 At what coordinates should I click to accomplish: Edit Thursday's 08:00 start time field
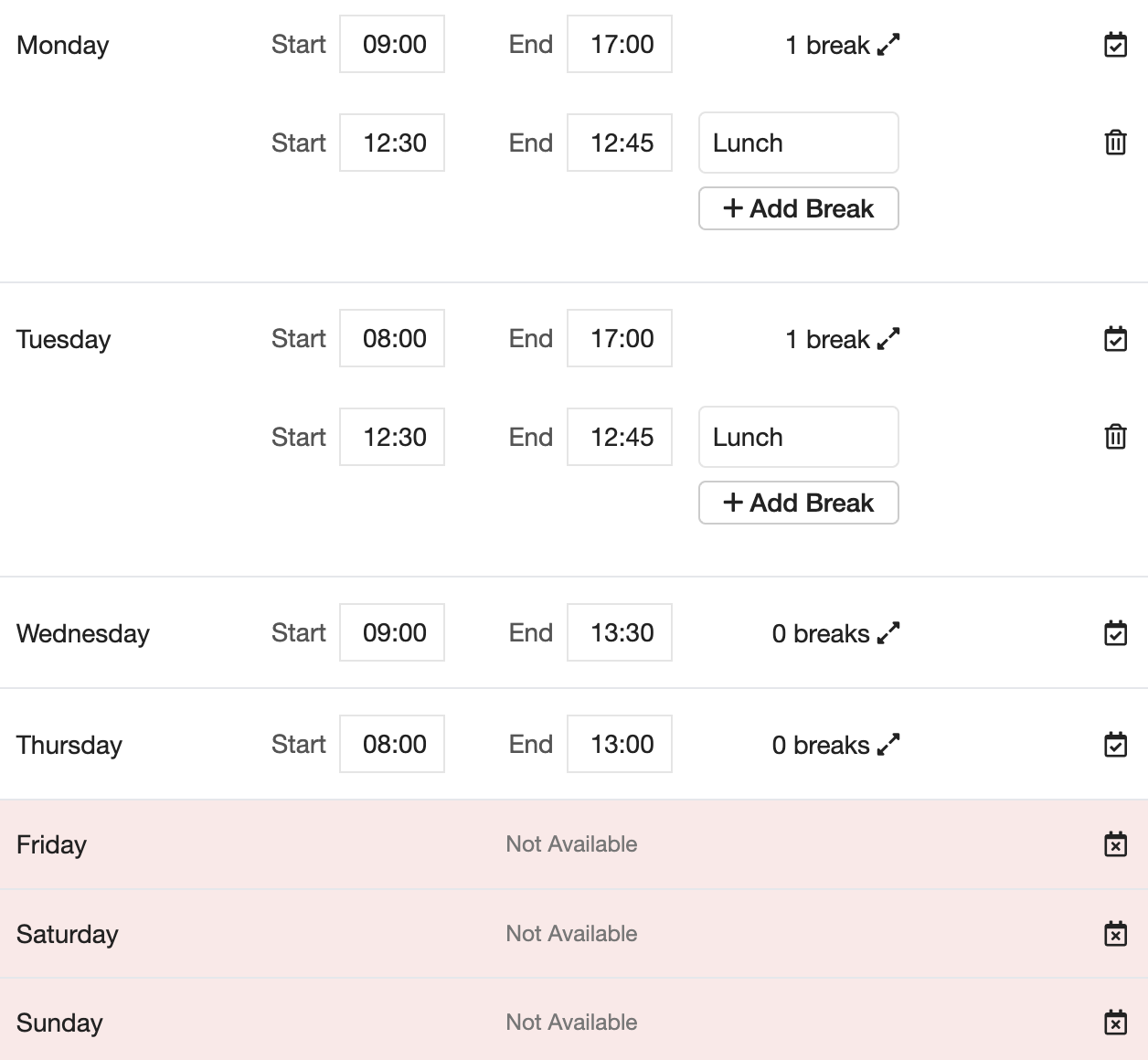point(392,744)
